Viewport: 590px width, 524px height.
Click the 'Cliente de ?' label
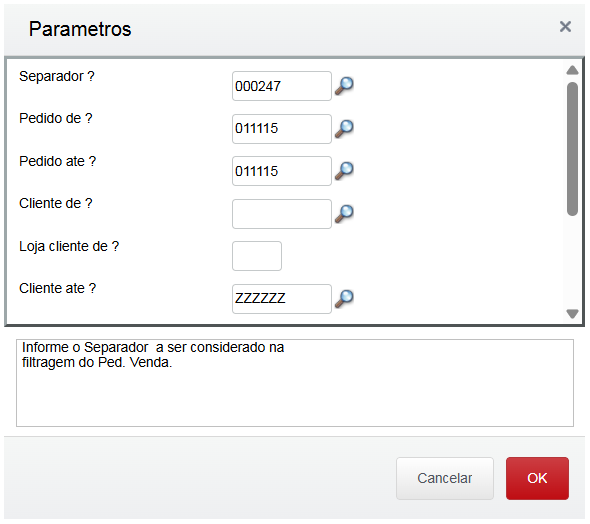pos(56,204)
